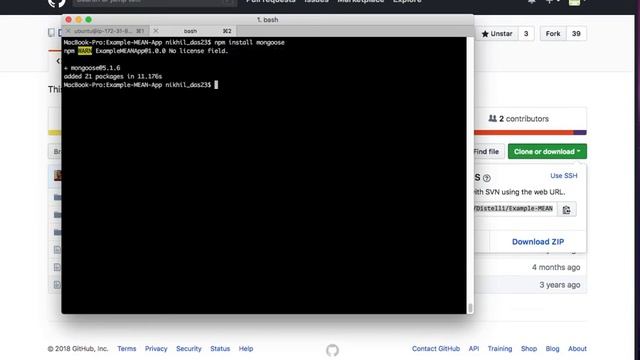Open the Status footer link
640x360 pixels.
220,349
